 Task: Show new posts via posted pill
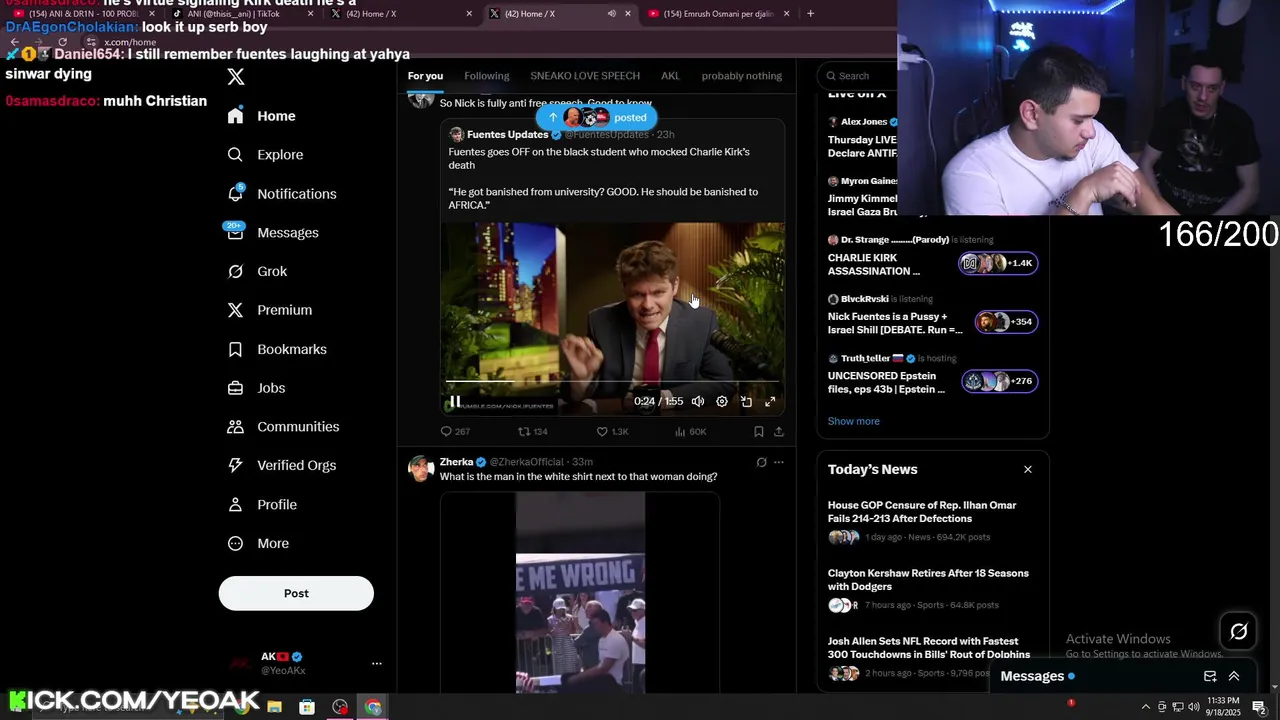tap(596, 117)
